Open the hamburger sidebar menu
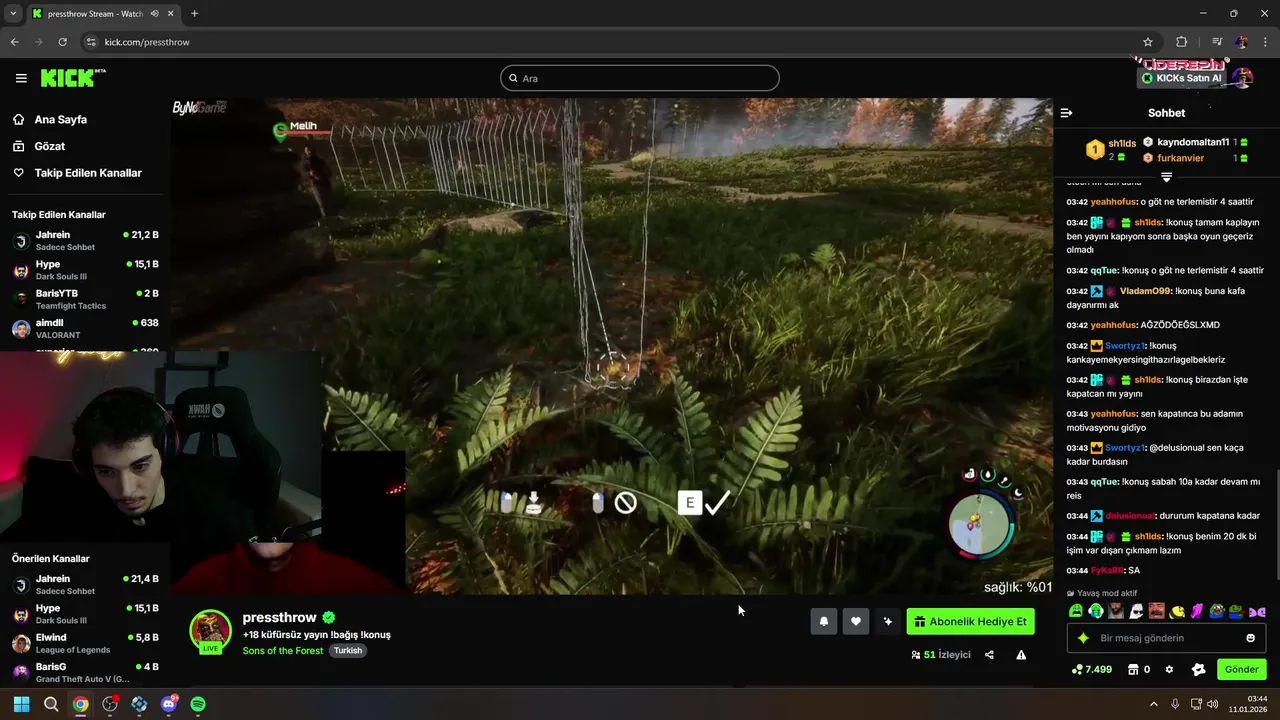 [21, 78]
